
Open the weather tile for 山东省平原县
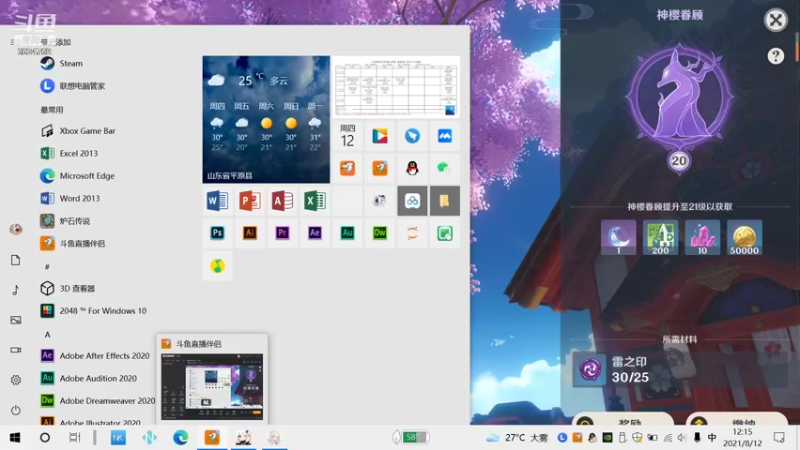266,119
